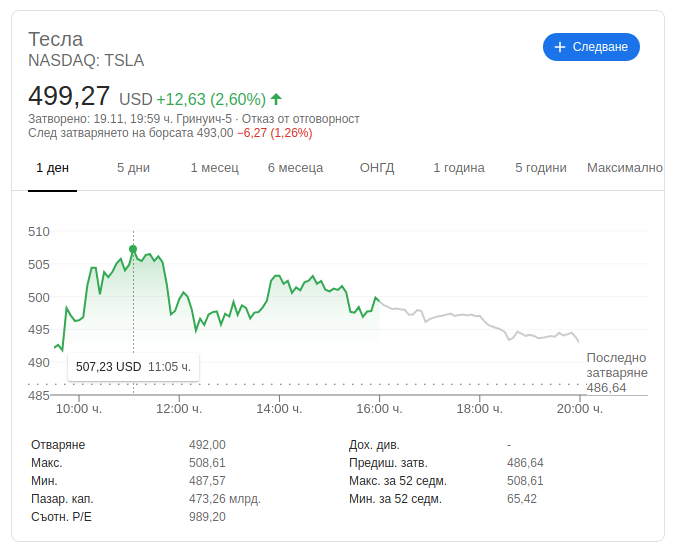Click the Тесла company title
The width and height of the screenshot is (681, 555).
coord(56,40)
